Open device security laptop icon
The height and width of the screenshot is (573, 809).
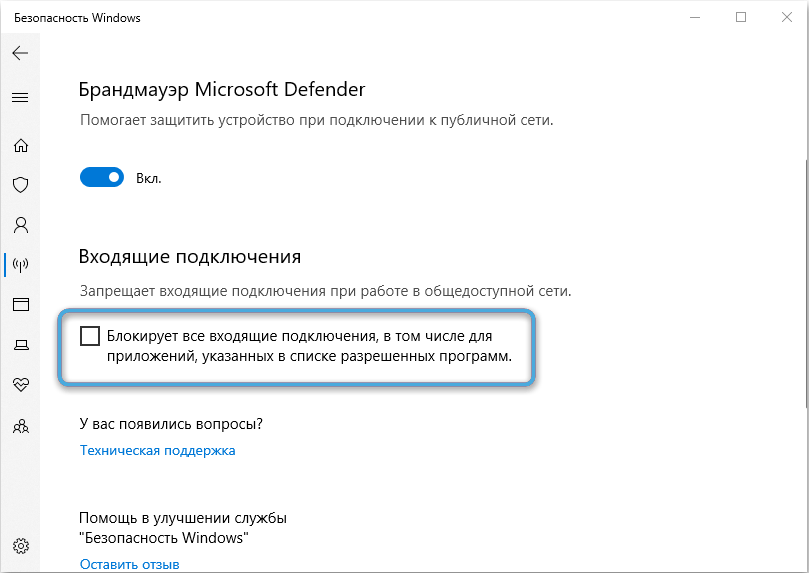point(20,345)
